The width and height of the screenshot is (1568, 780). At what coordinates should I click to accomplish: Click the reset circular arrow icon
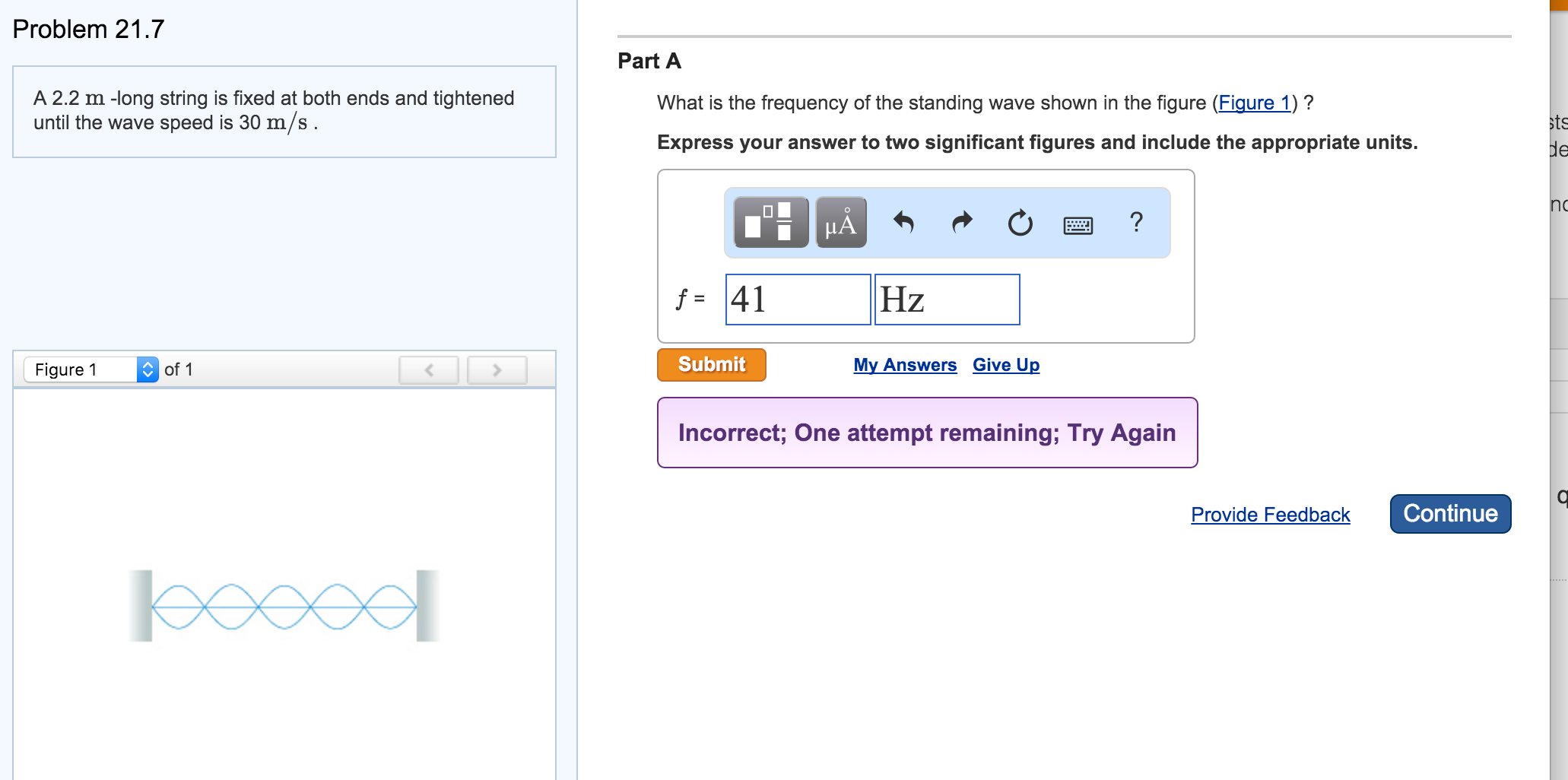(x=1020, y=223)
